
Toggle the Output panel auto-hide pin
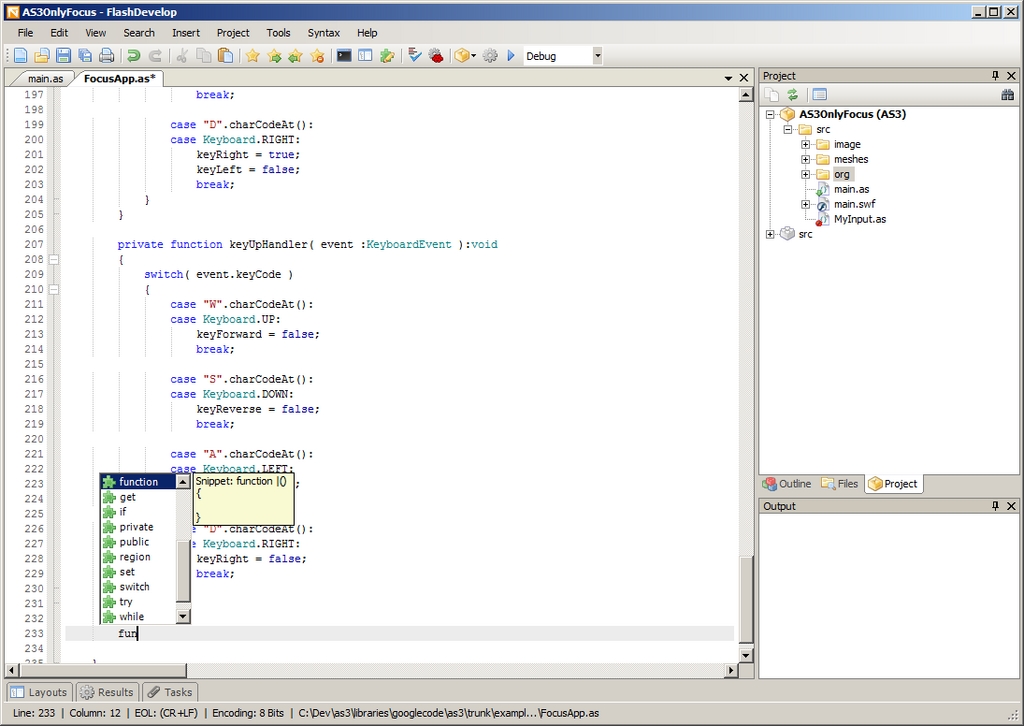click(x=995, y=506)
